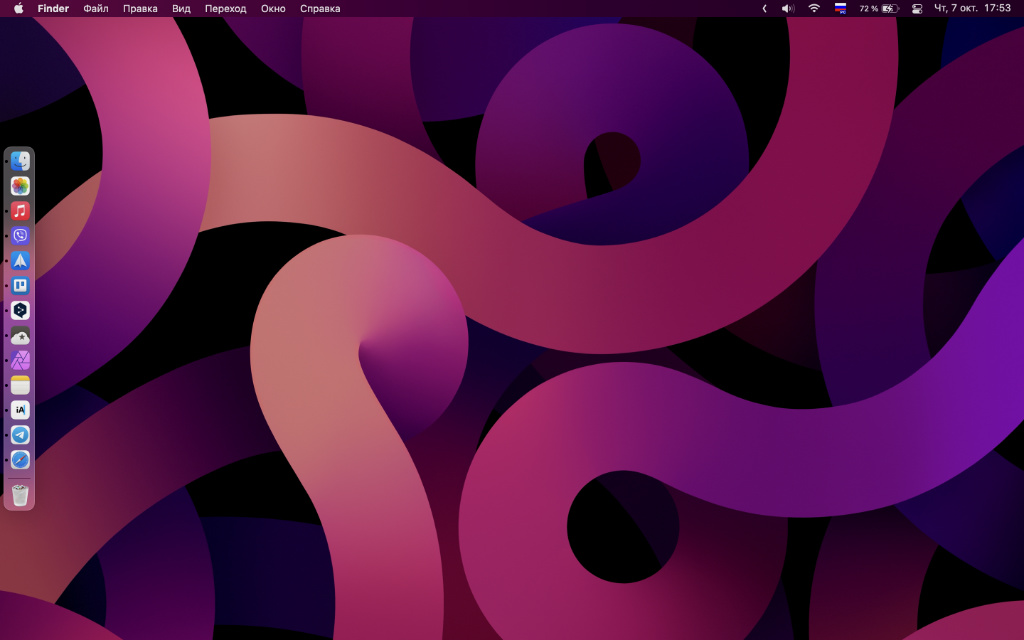Launch Spark mail app in Dock
1024x640 pixels.
[x=20, y=260]
